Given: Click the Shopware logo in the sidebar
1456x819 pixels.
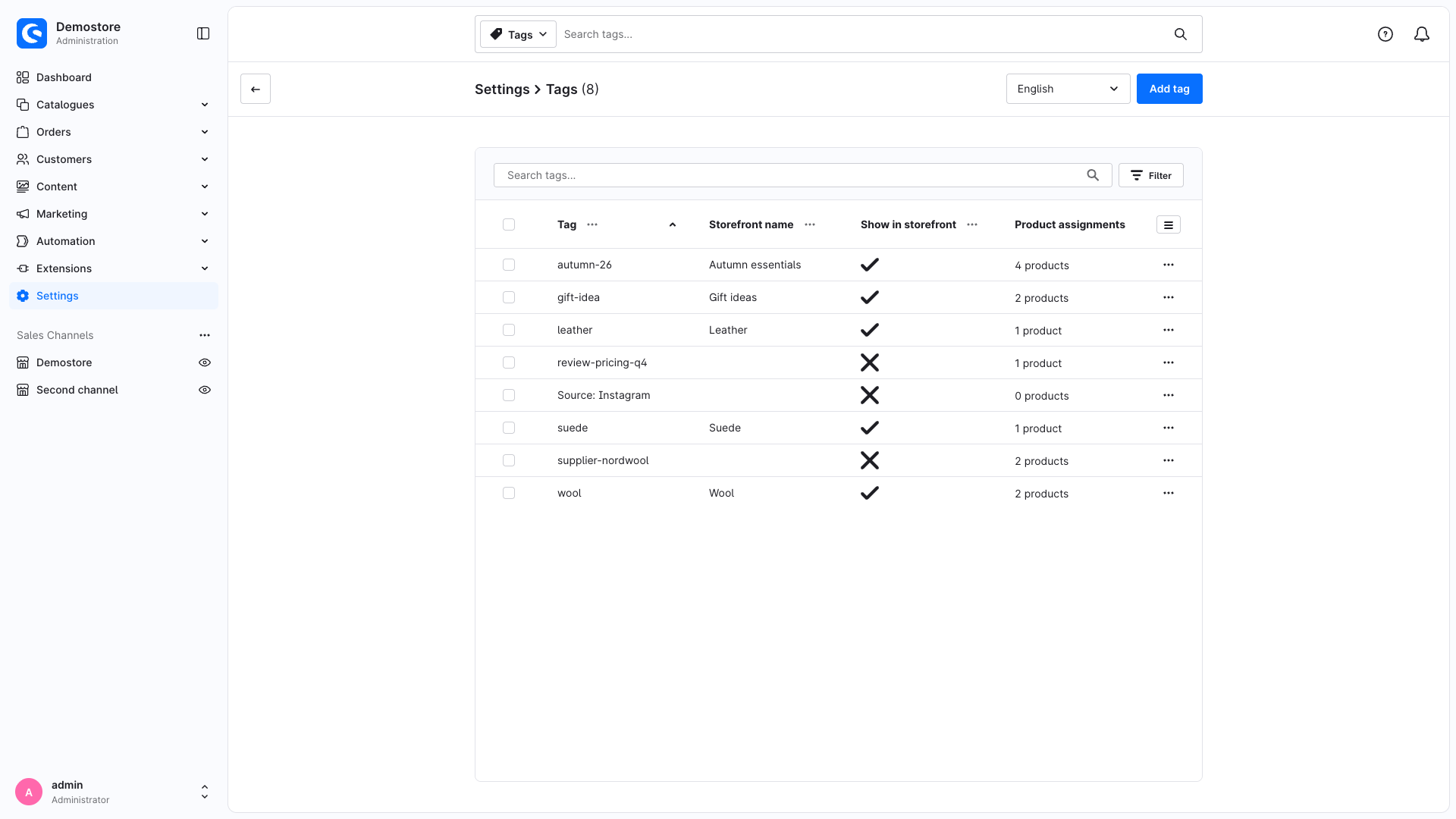Looking at the screenshot, I should [32, 33].
